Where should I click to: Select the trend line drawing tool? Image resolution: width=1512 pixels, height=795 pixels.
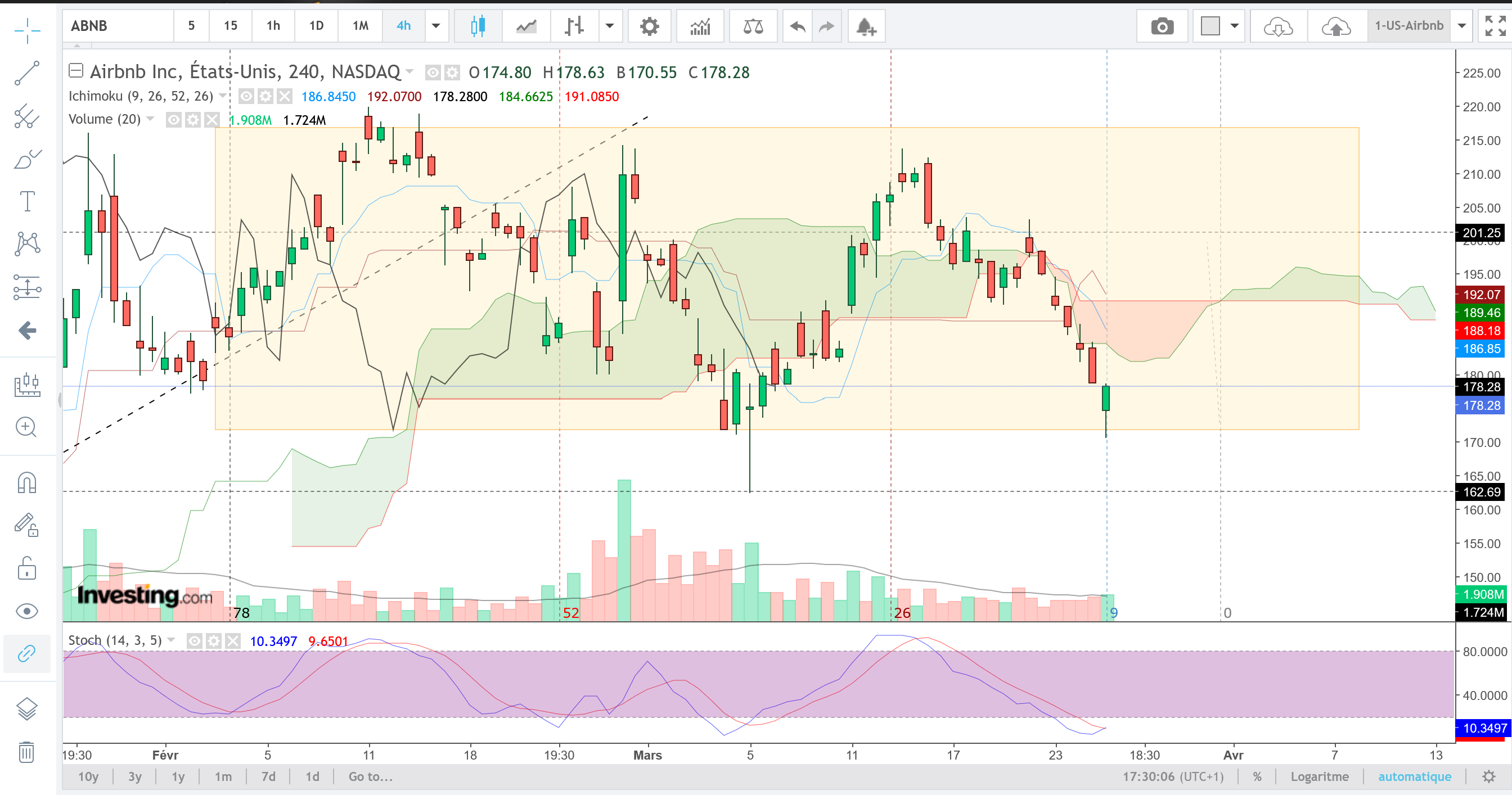[x=27, y=73]
